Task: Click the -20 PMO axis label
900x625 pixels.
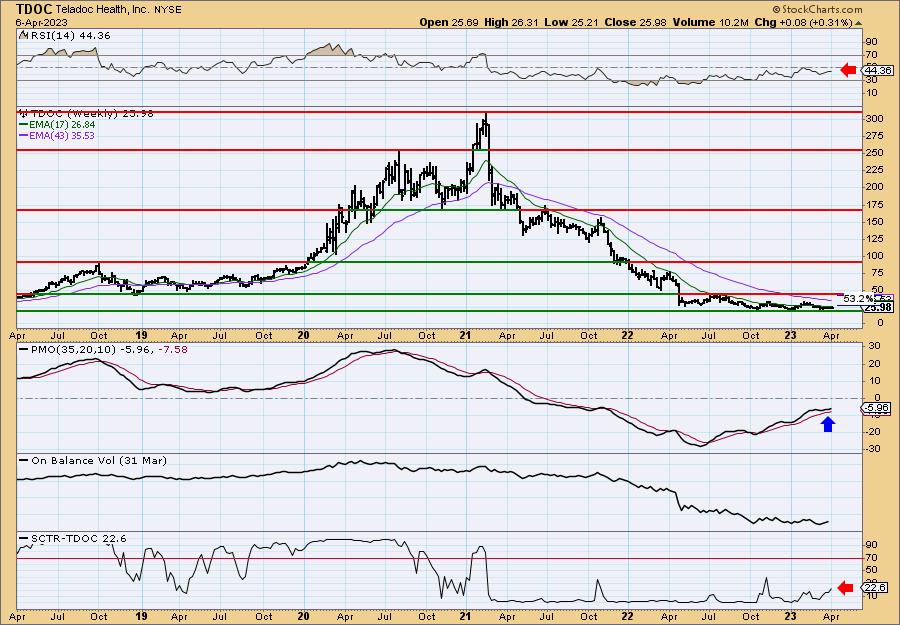Action: (x=873, y=431)
